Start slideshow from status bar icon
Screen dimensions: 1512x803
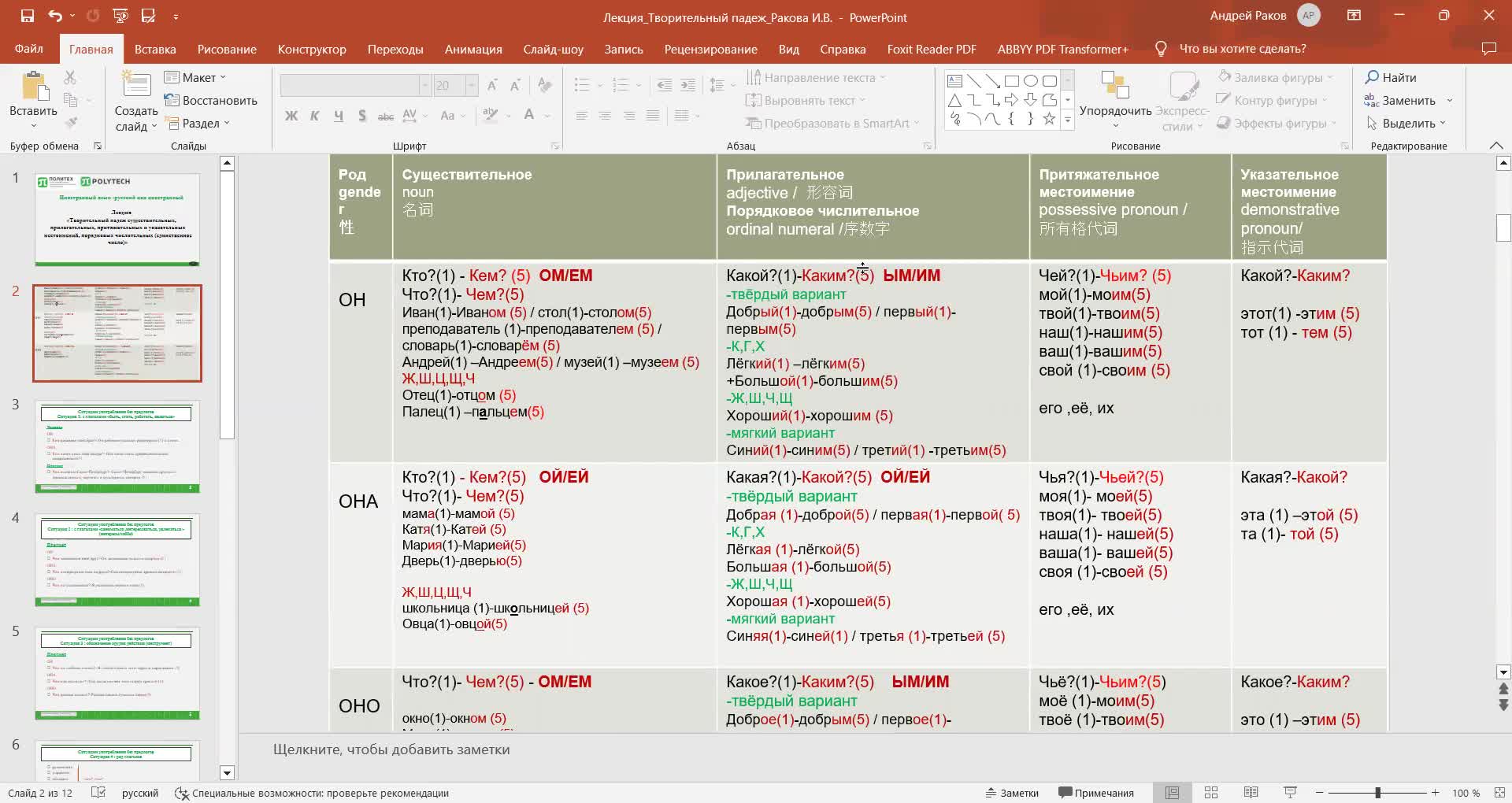tap(1290, 793)
